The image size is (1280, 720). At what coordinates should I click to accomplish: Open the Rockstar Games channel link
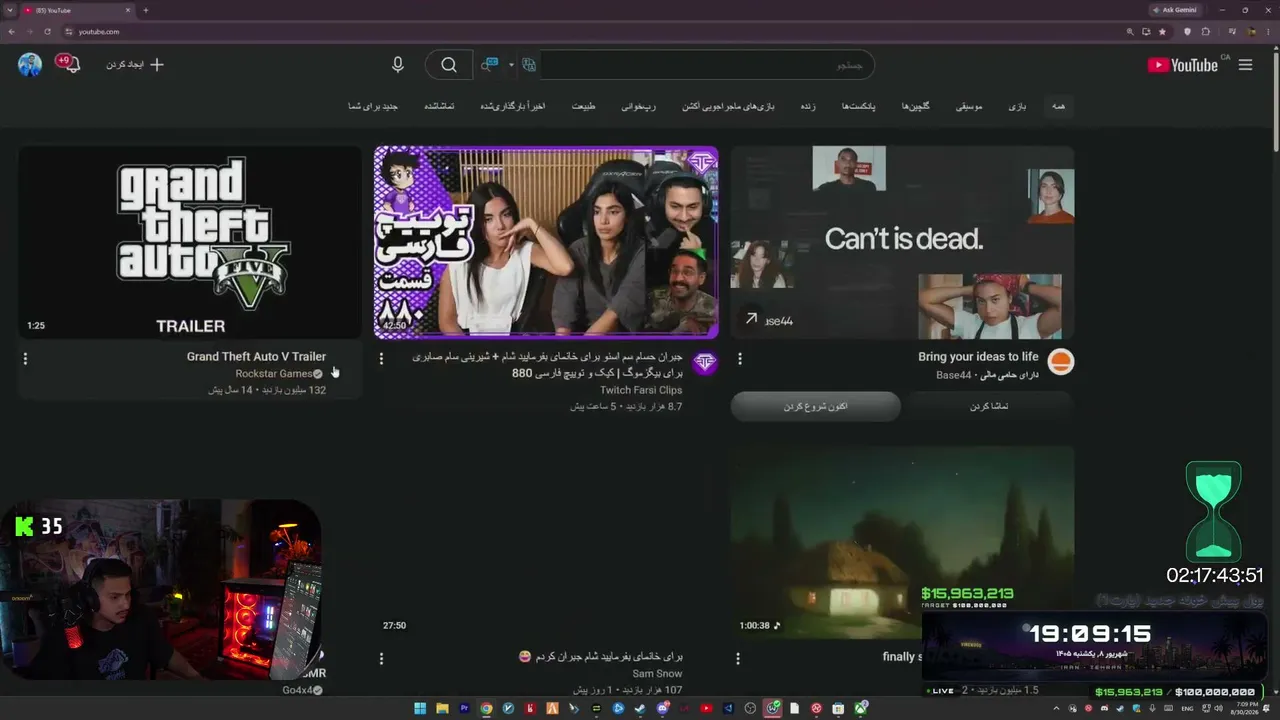274,374
